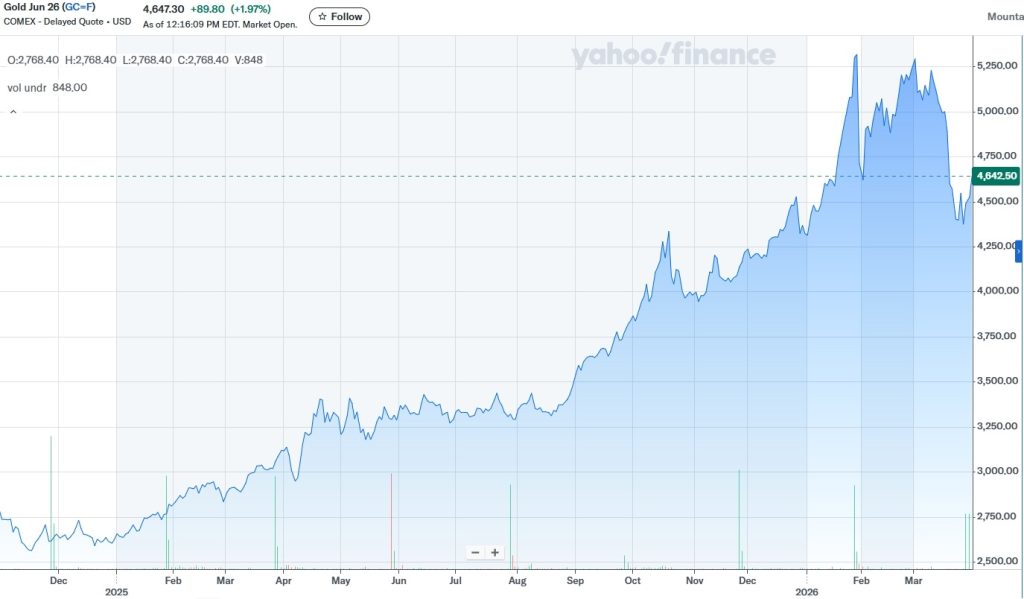Click the V:848 volume readout
The height and width of the screenshot is (599, 1024).
249,60
